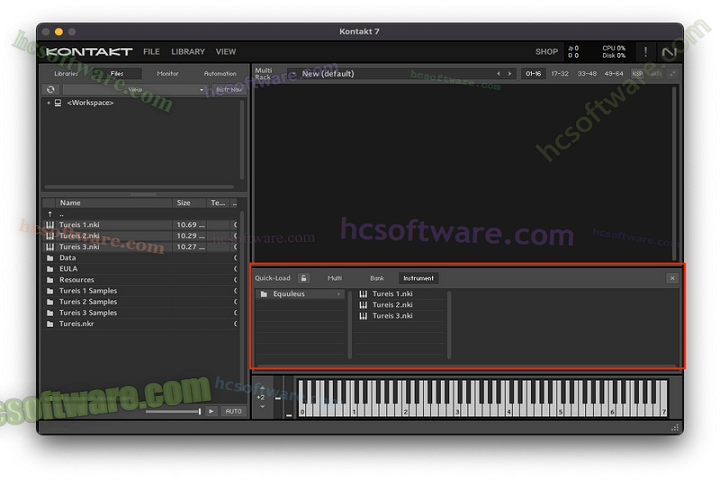Click the window resize grip
Image resolution: width=720 pixels, height=480 pixels.
(x=675, y=427)
